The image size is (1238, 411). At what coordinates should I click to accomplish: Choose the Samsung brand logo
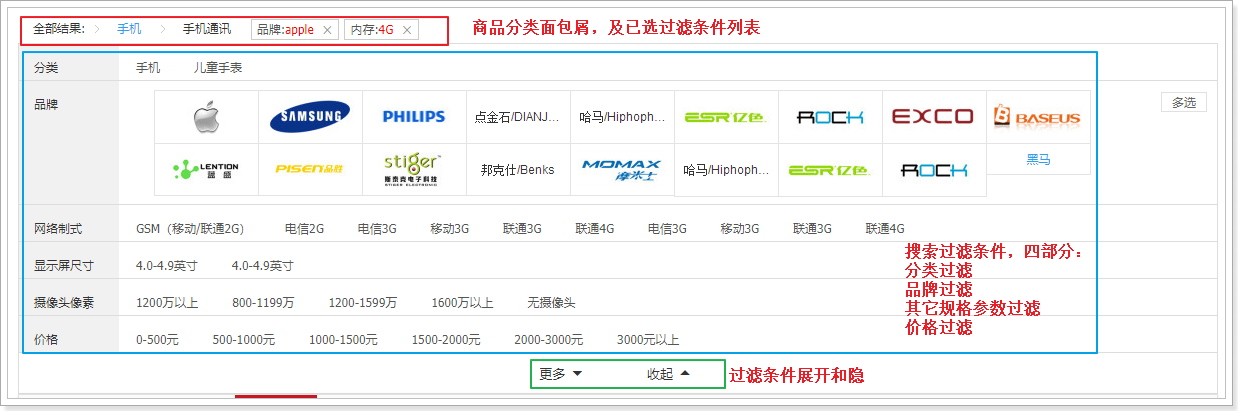click(310, 117)
